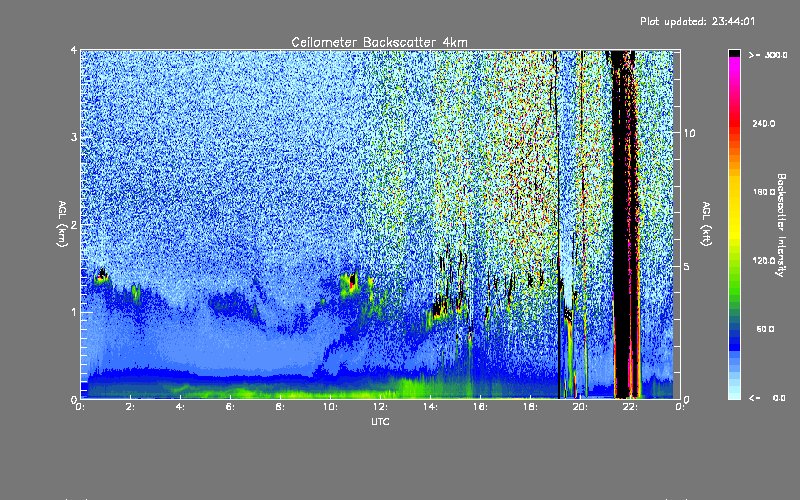This screenshot has height=500, width=800.
Task: Click the '10:' time tick label
Action: [x=330, y=407]
